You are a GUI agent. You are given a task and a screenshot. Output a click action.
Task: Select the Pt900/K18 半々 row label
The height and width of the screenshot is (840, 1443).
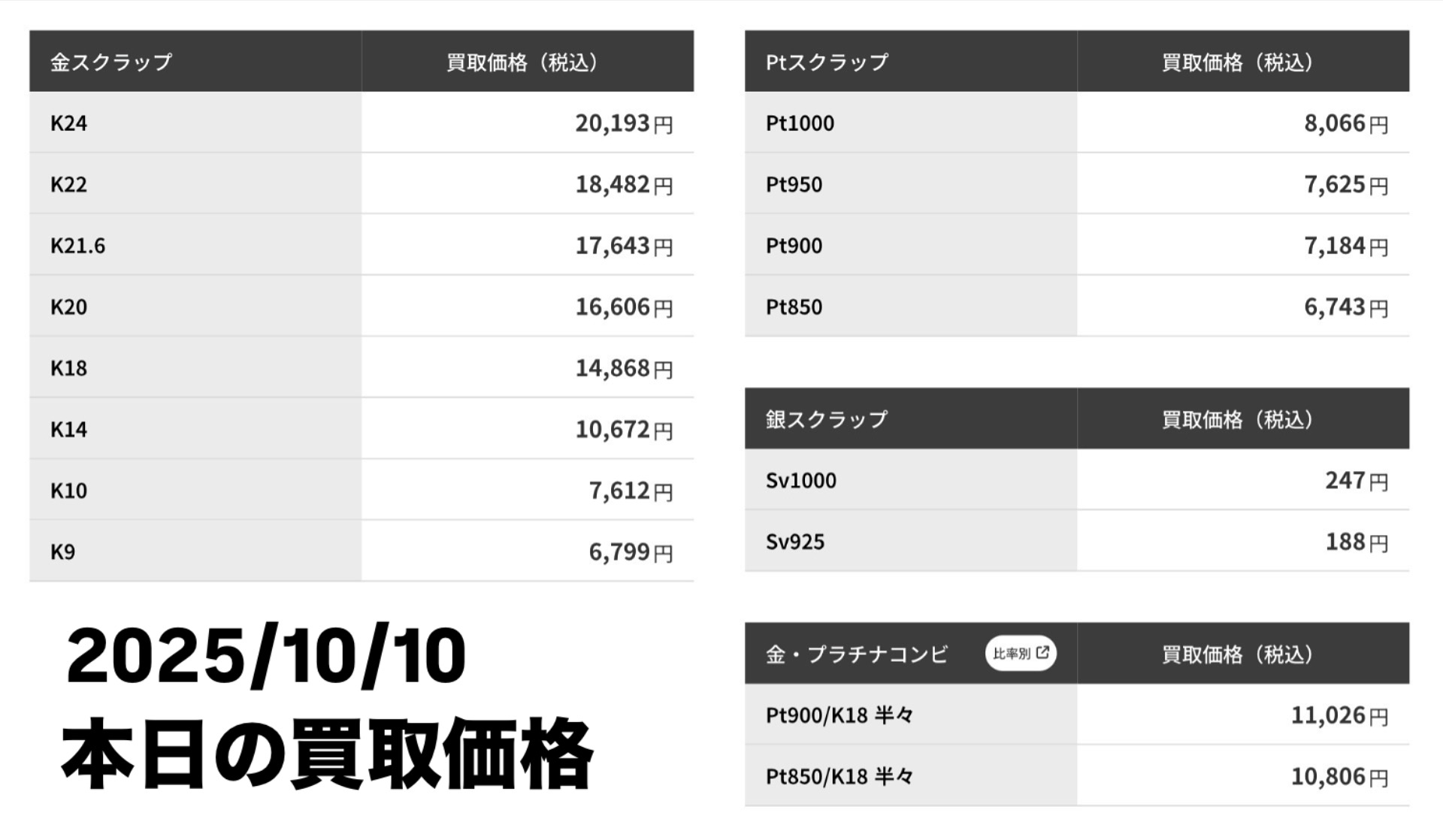pyautogui.click(x=839, y=715)
